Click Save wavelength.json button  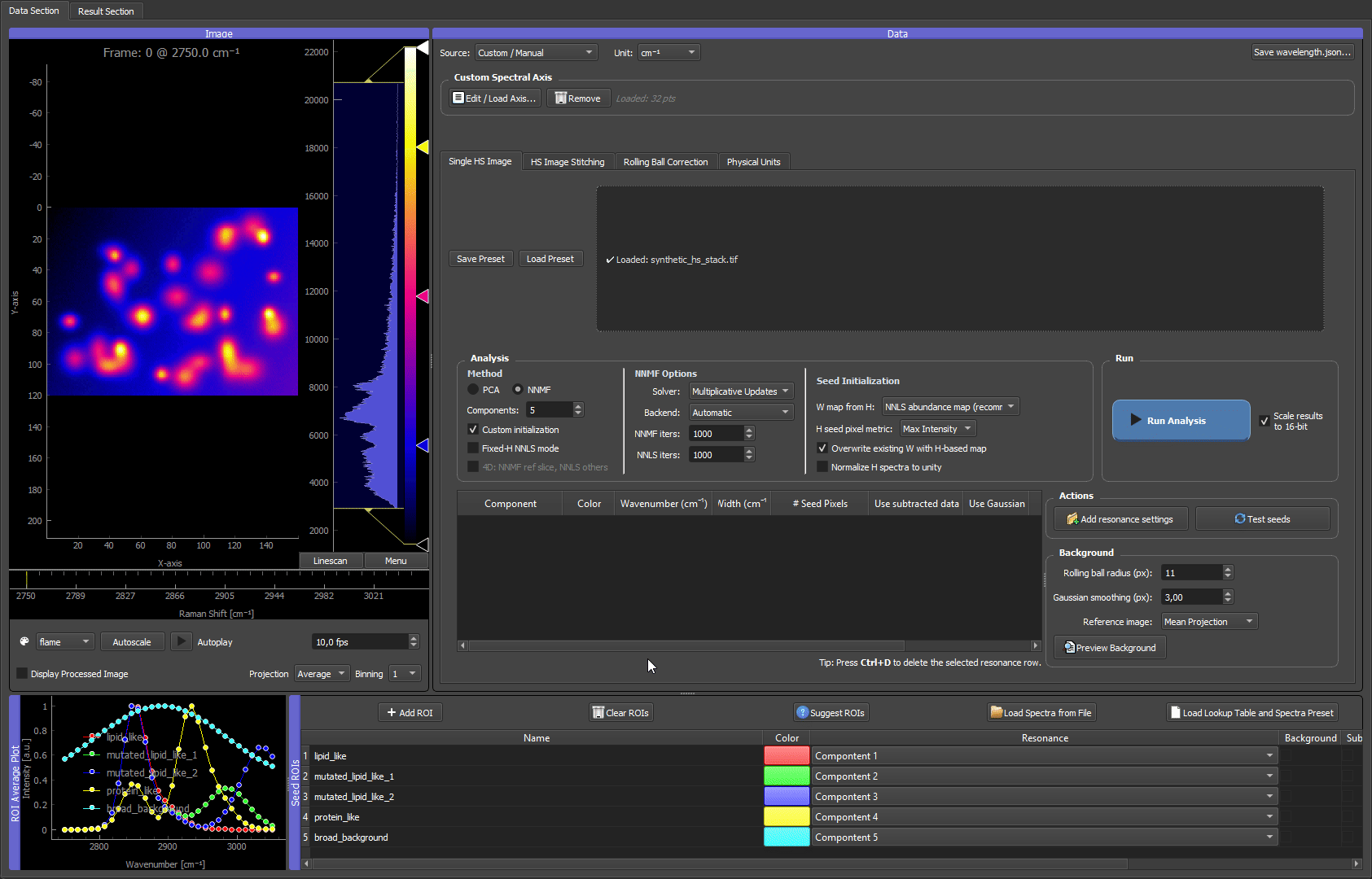[x=1302, y=52]
